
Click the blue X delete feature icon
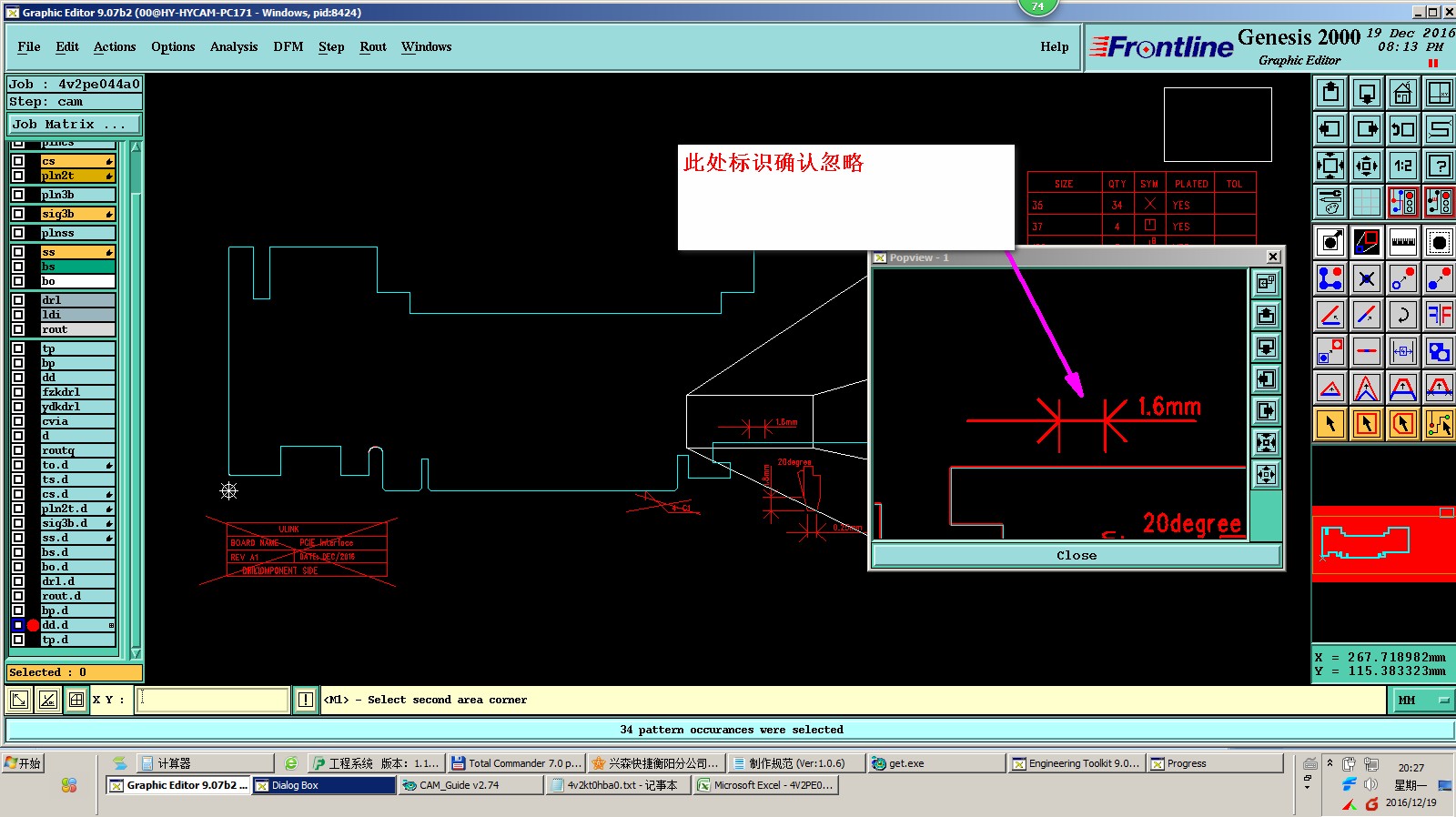pyautogui.click(x=1367, y=278)
